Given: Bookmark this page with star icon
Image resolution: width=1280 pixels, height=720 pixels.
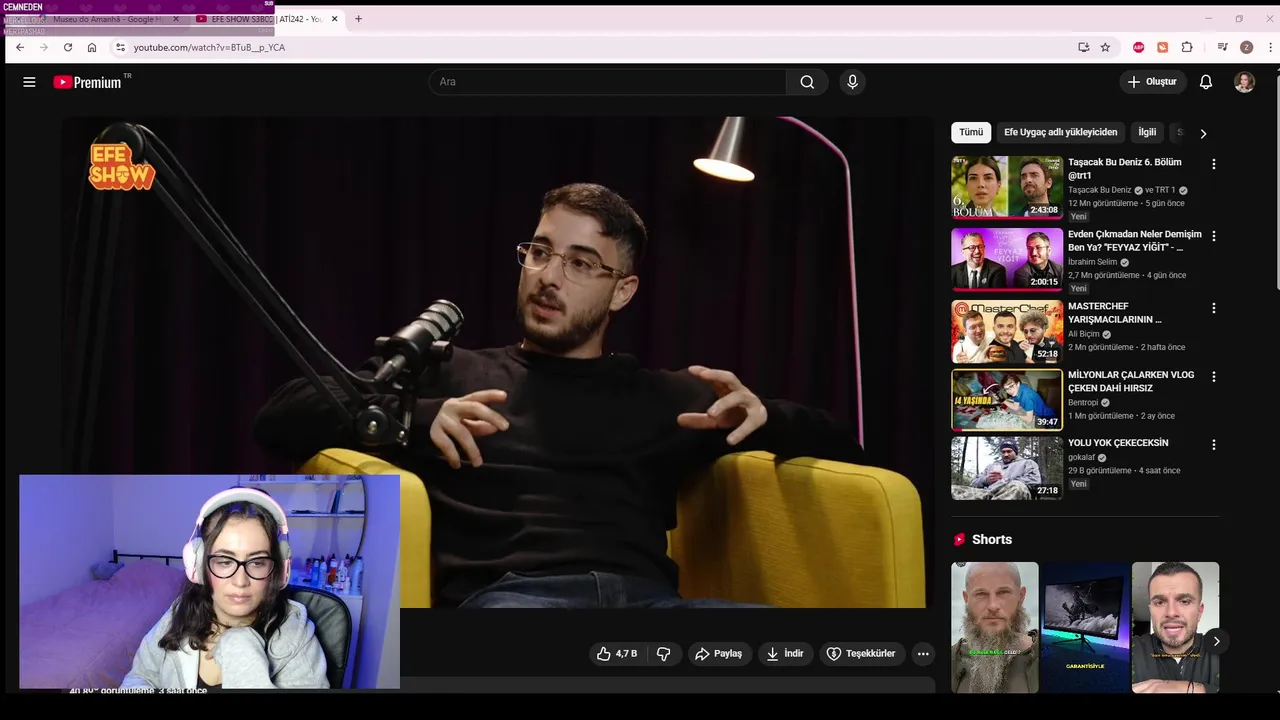Looking at the screenshot, I should pos(1105,47).
